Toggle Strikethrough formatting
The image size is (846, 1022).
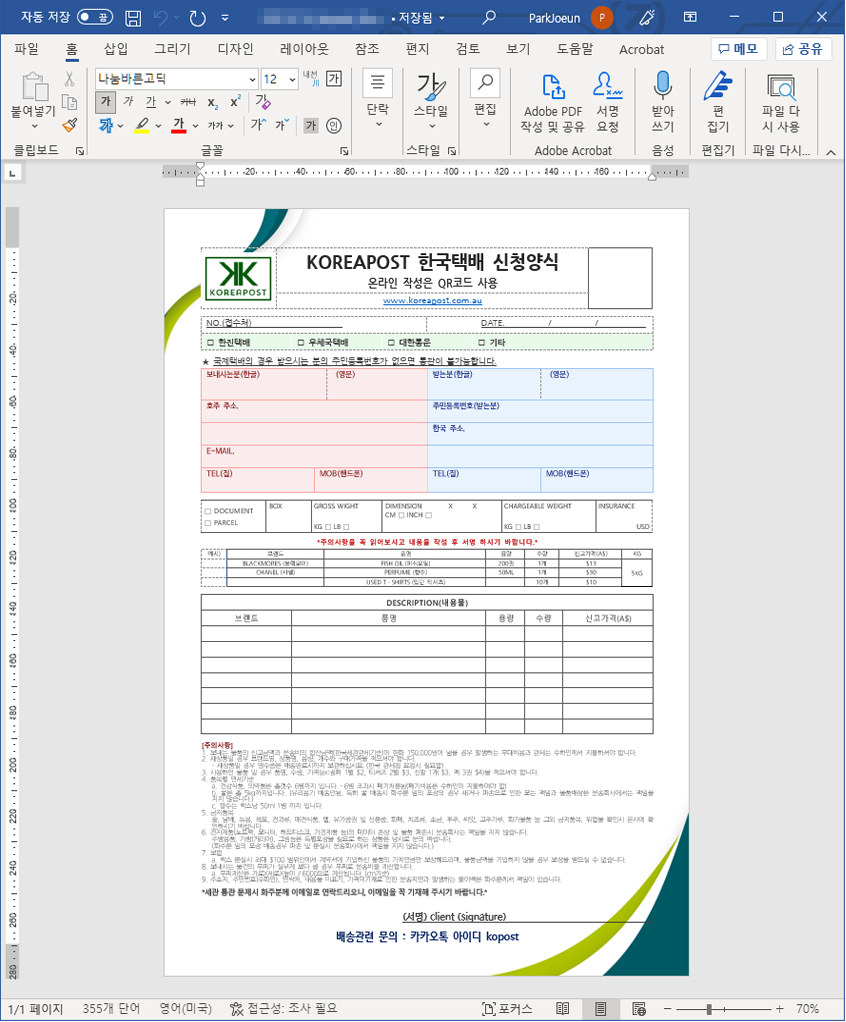(188, 102)
